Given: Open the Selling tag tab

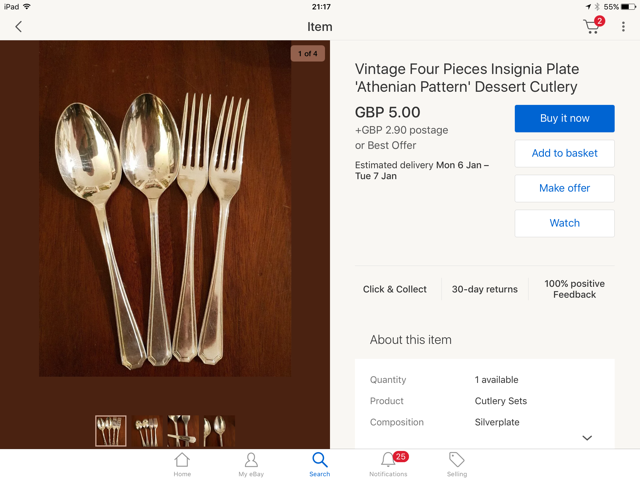Looking at the screenshot, I should point(456,464).
